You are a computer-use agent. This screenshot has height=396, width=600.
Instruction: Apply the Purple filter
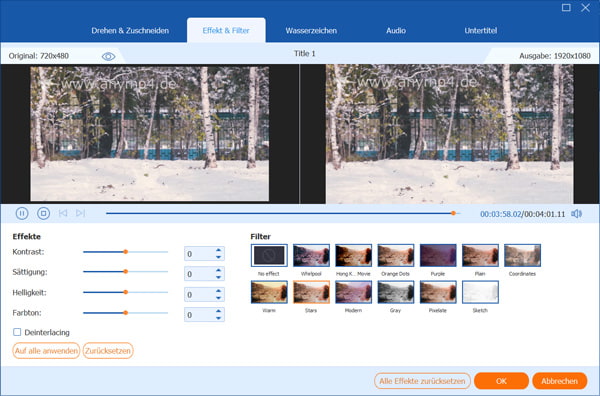438,255
